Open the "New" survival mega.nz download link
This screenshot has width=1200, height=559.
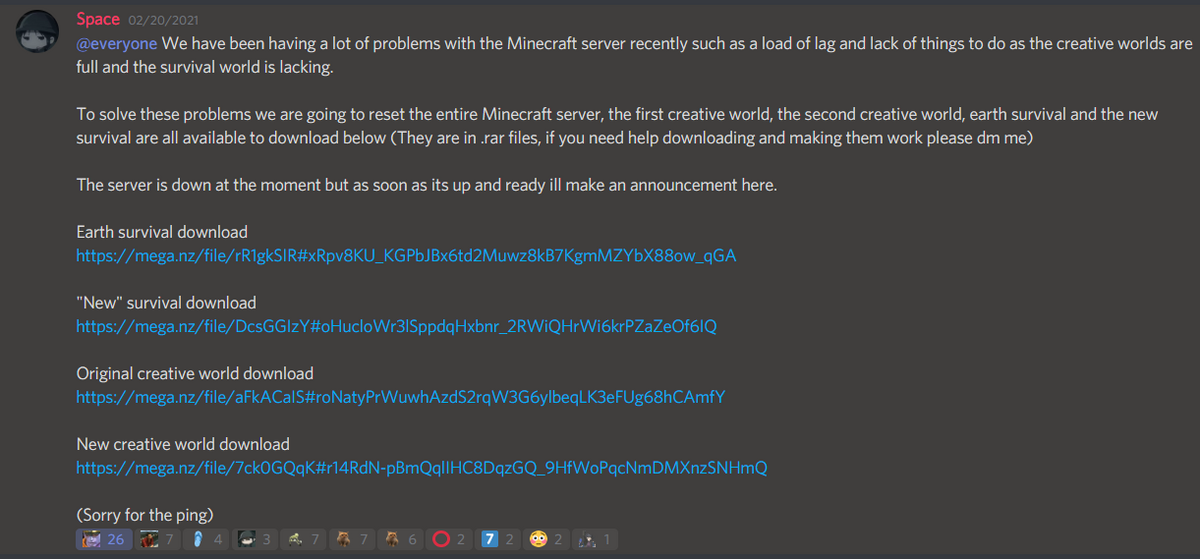(x=396, y=326)
